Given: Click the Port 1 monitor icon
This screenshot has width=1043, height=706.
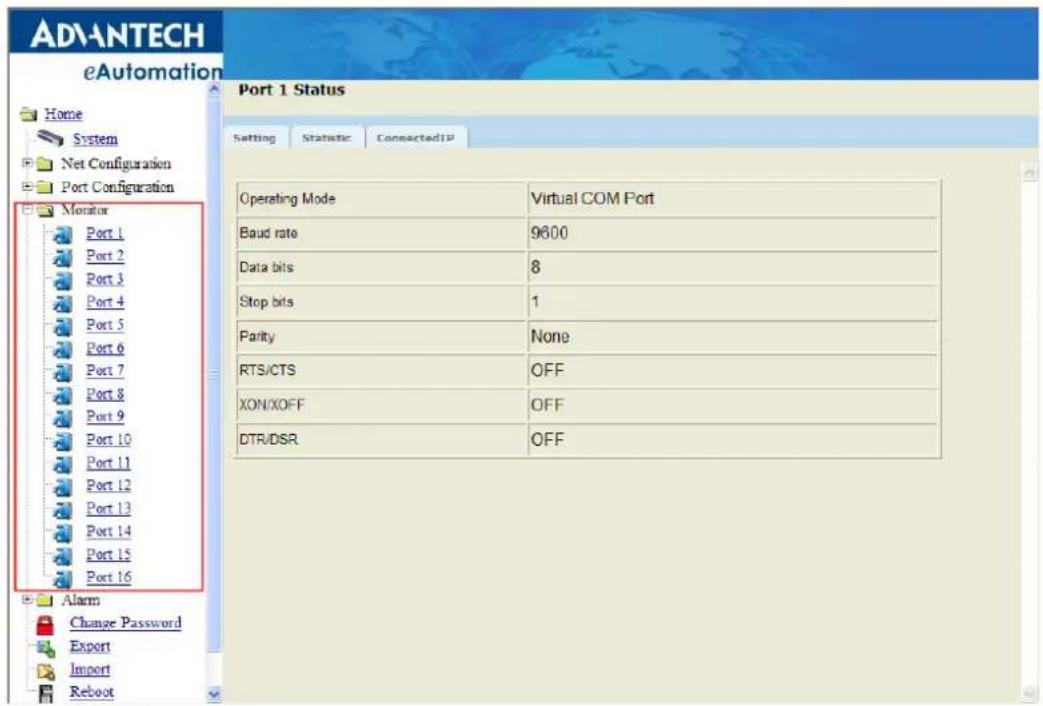Looking at the screenshot, I should point(63,234).
